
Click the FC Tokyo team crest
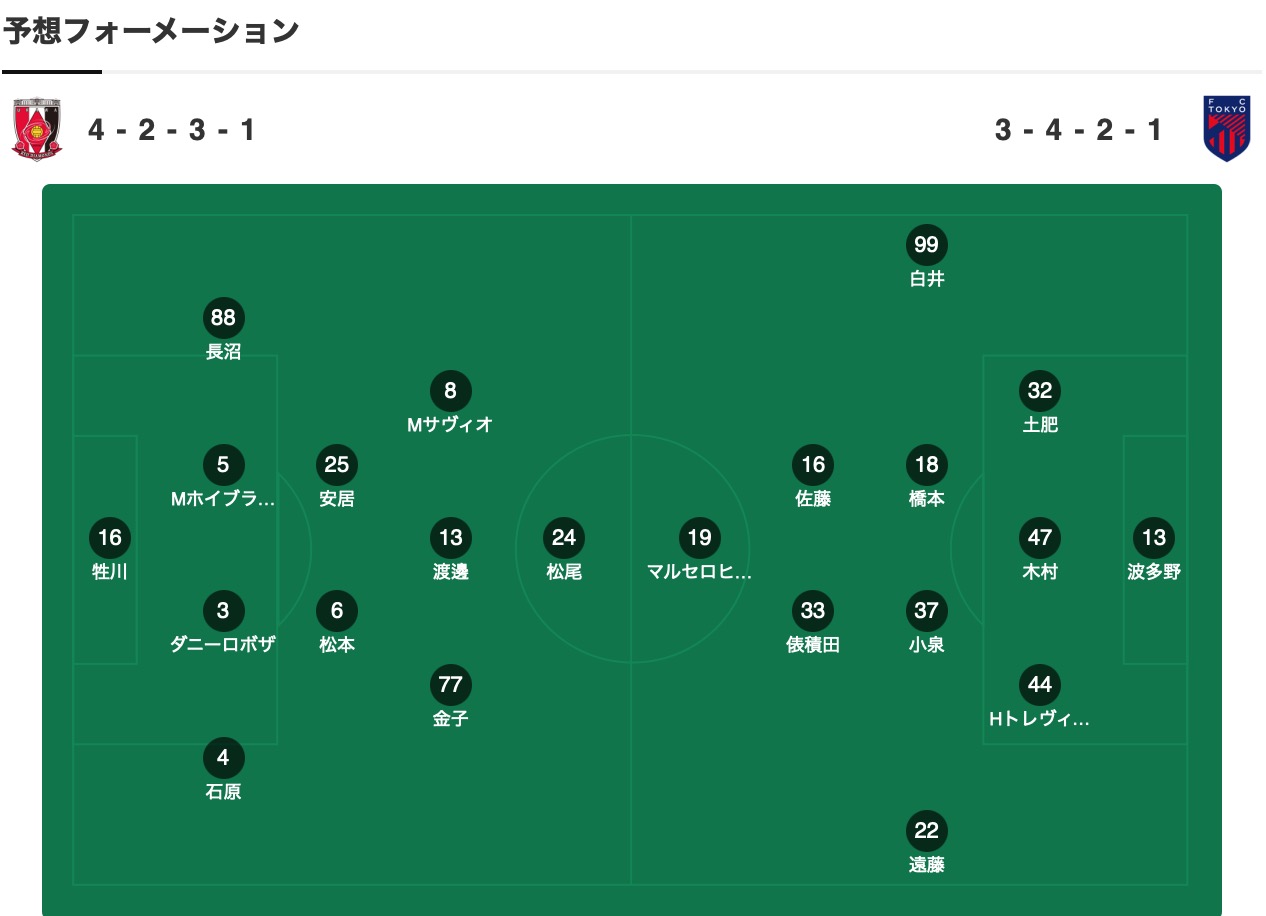pyautogui.click(x=1226, y=130)
